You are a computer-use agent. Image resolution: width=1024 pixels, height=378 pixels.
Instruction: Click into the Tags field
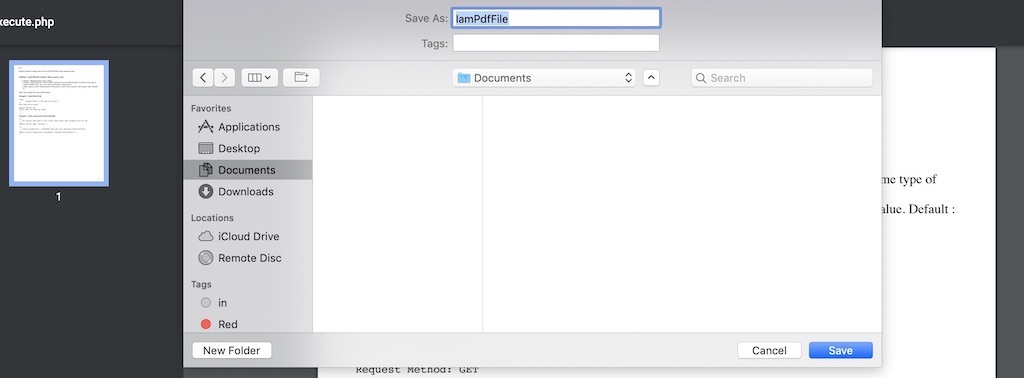[x=556, y=43]
